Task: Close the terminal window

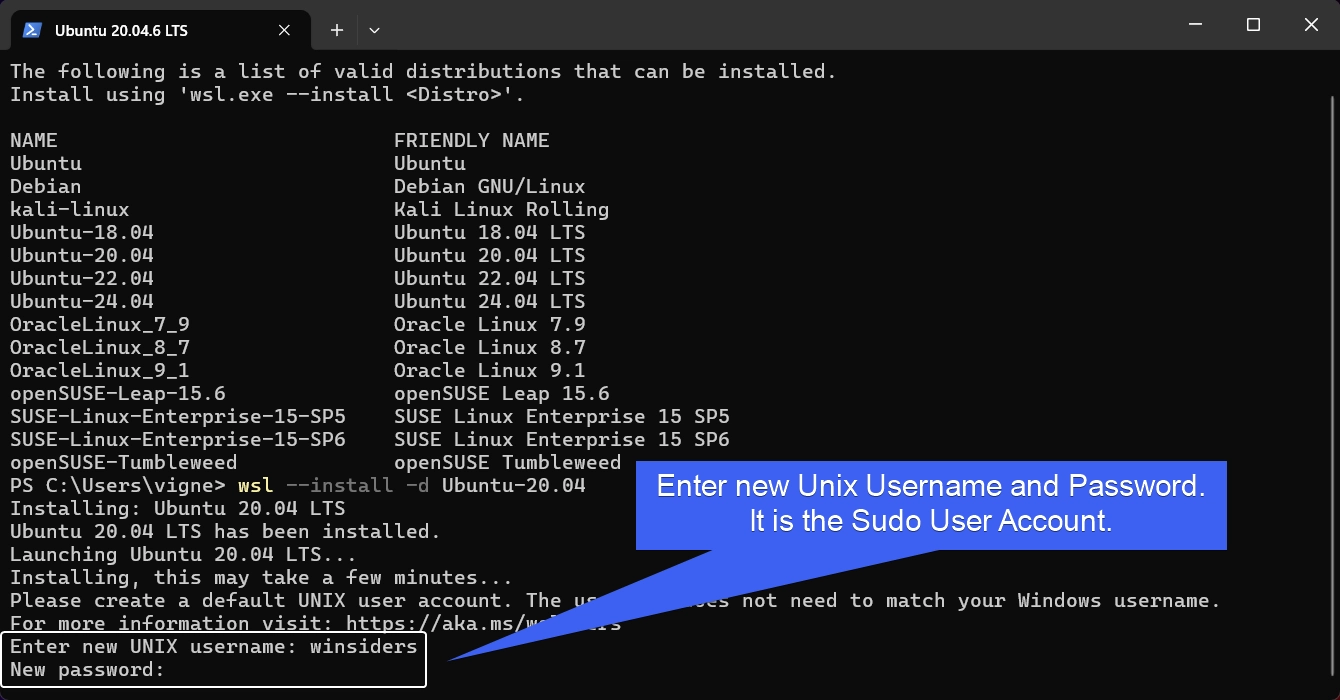Action: 1311,25
